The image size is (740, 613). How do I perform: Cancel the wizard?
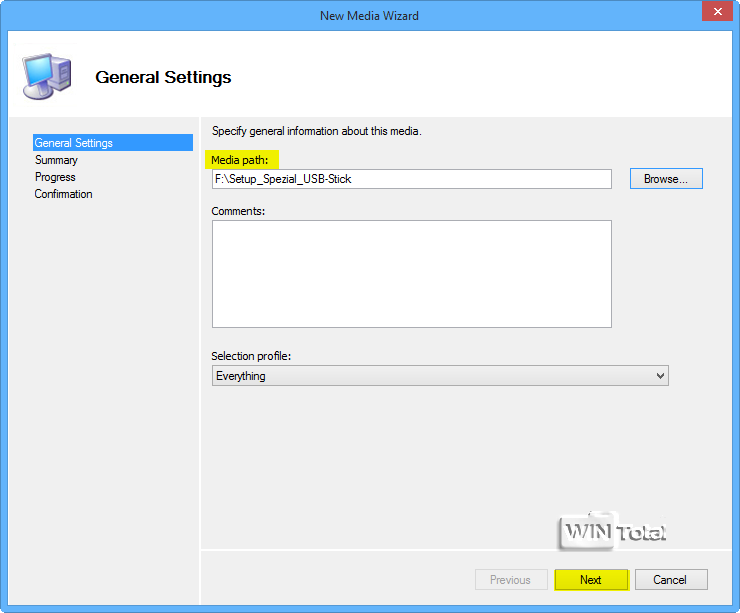[670, 580]
